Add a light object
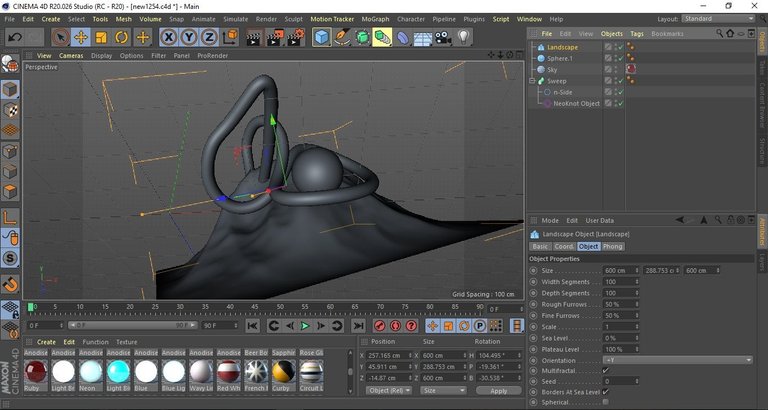The width and height of the screenshot is (768, 410). (463, 38)
